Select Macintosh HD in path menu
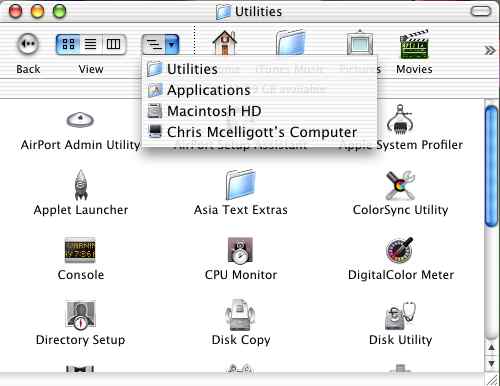500x386 pixels. tap(260, 111)
